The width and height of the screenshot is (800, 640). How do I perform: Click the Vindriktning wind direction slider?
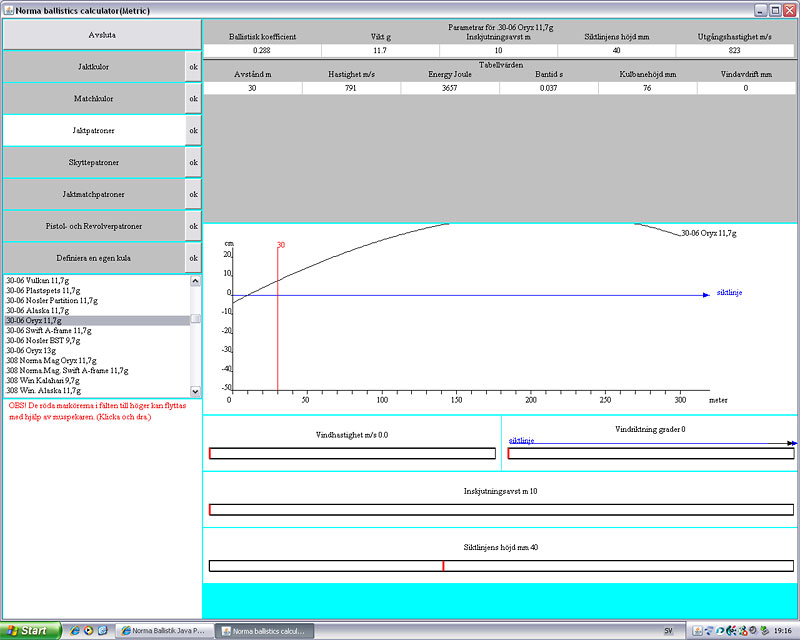pos(650,454)
